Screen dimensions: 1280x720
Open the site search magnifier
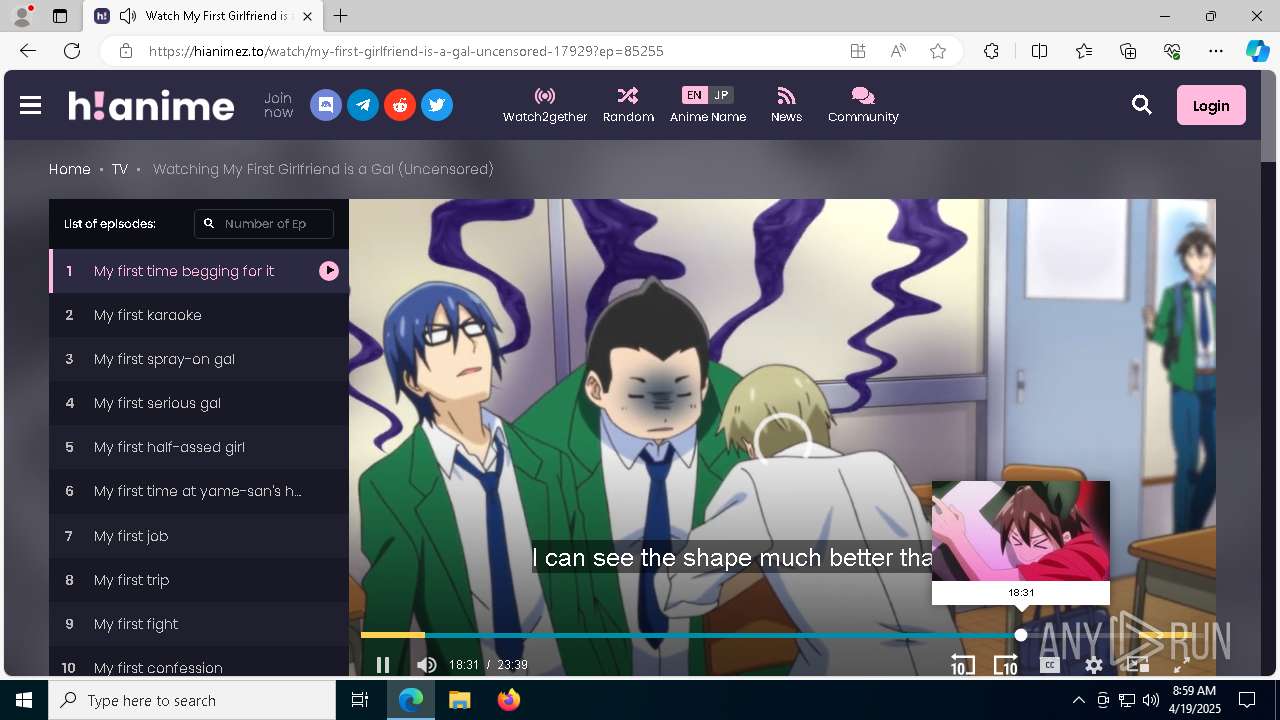point(1142,105)
